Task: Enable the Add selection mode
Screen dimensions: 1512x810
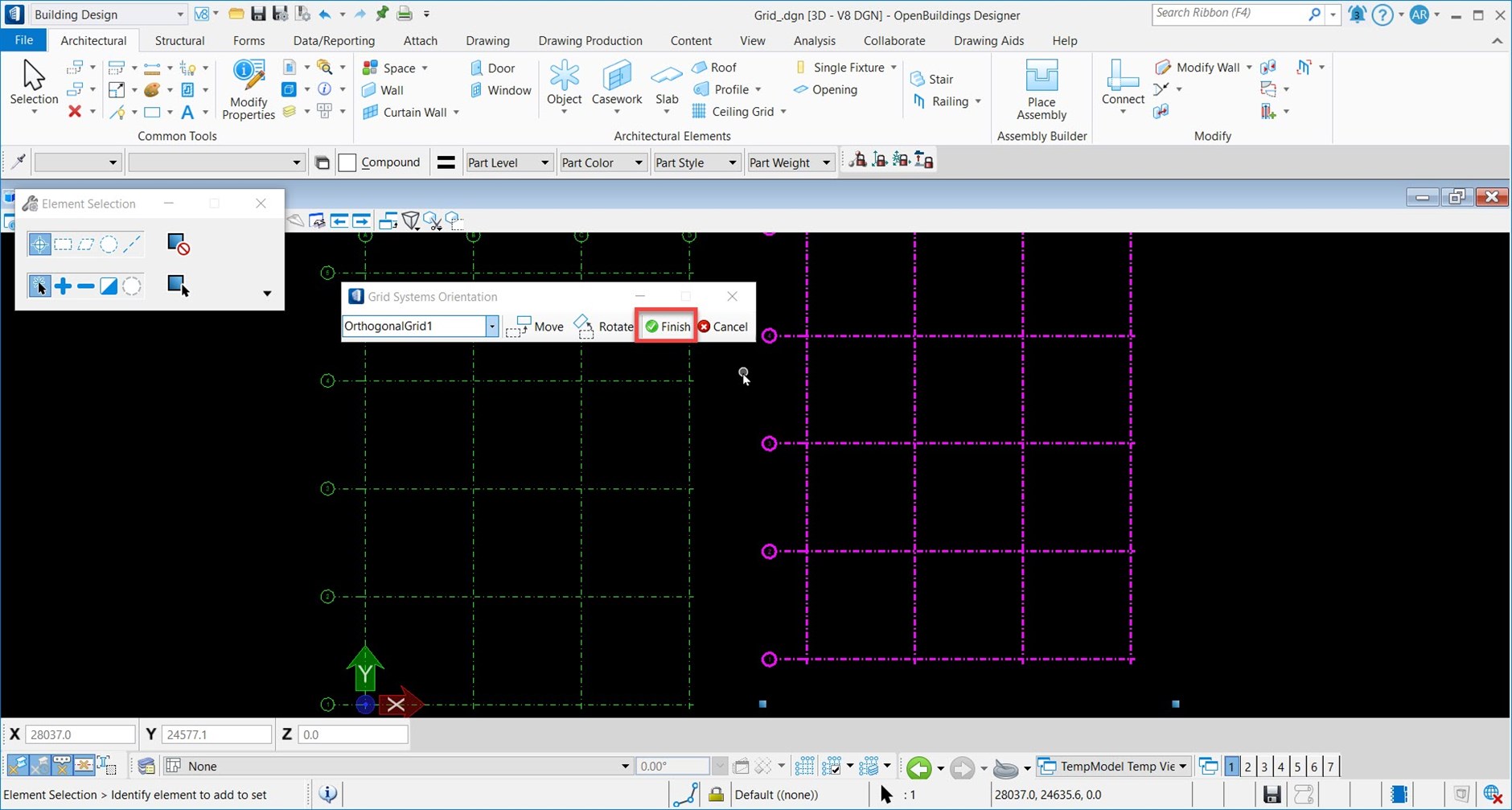Action: pyautogui.click(x=63, y=286)
